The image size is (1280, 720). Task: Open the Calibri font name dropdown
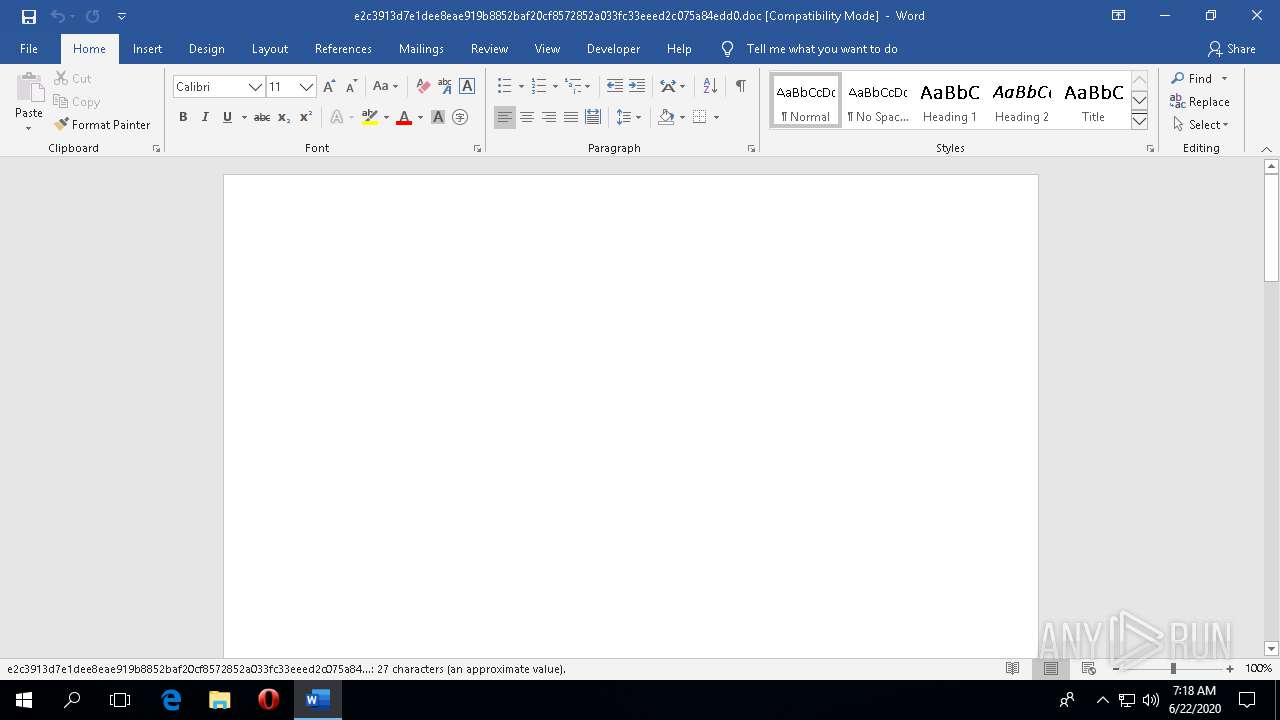[255, 87]
